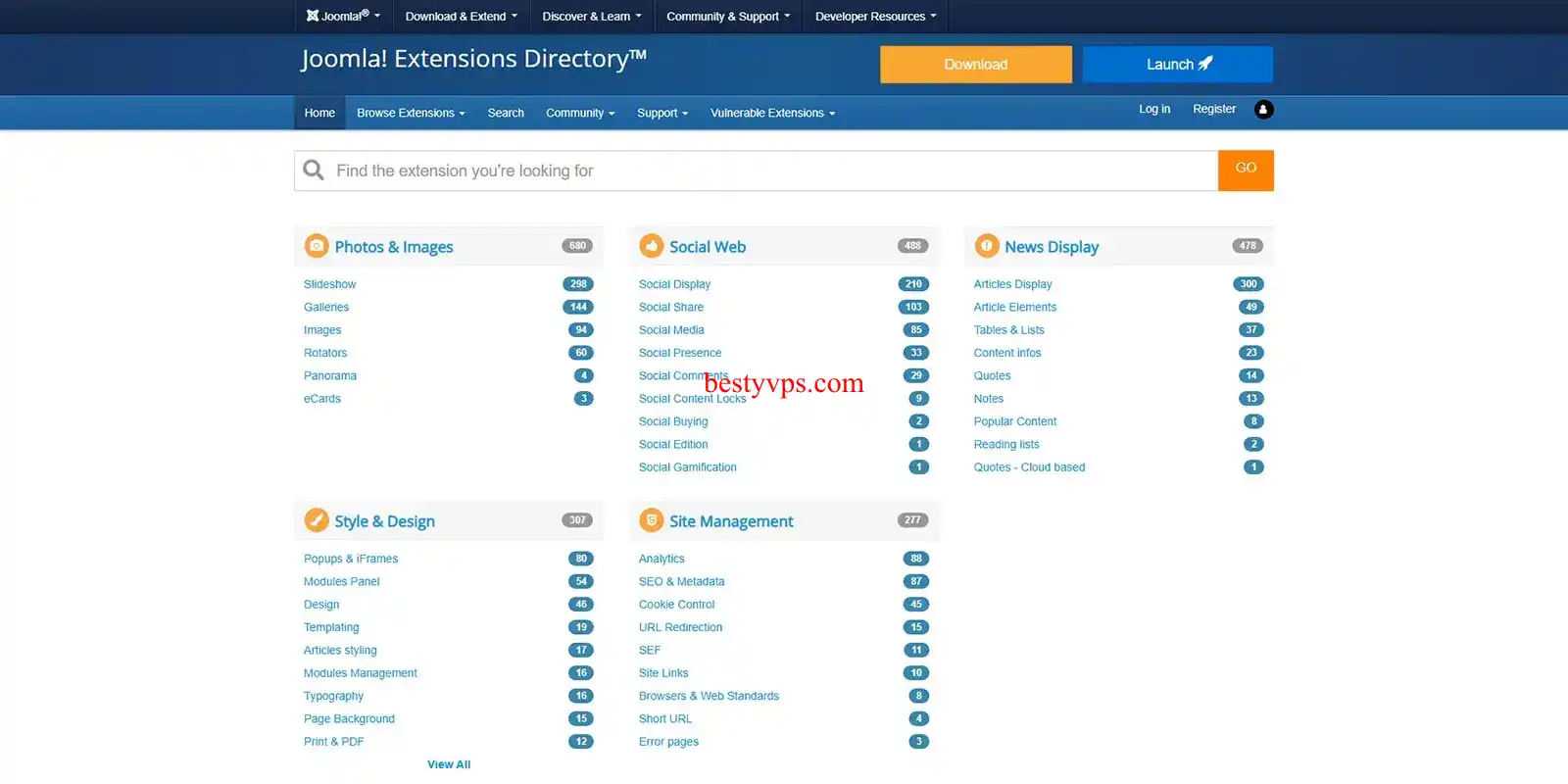Open Browsers & Web Standards subcategory
The height and width of the screenshot is (784, 1568).
pyautogui.click(x=709, y=696)
